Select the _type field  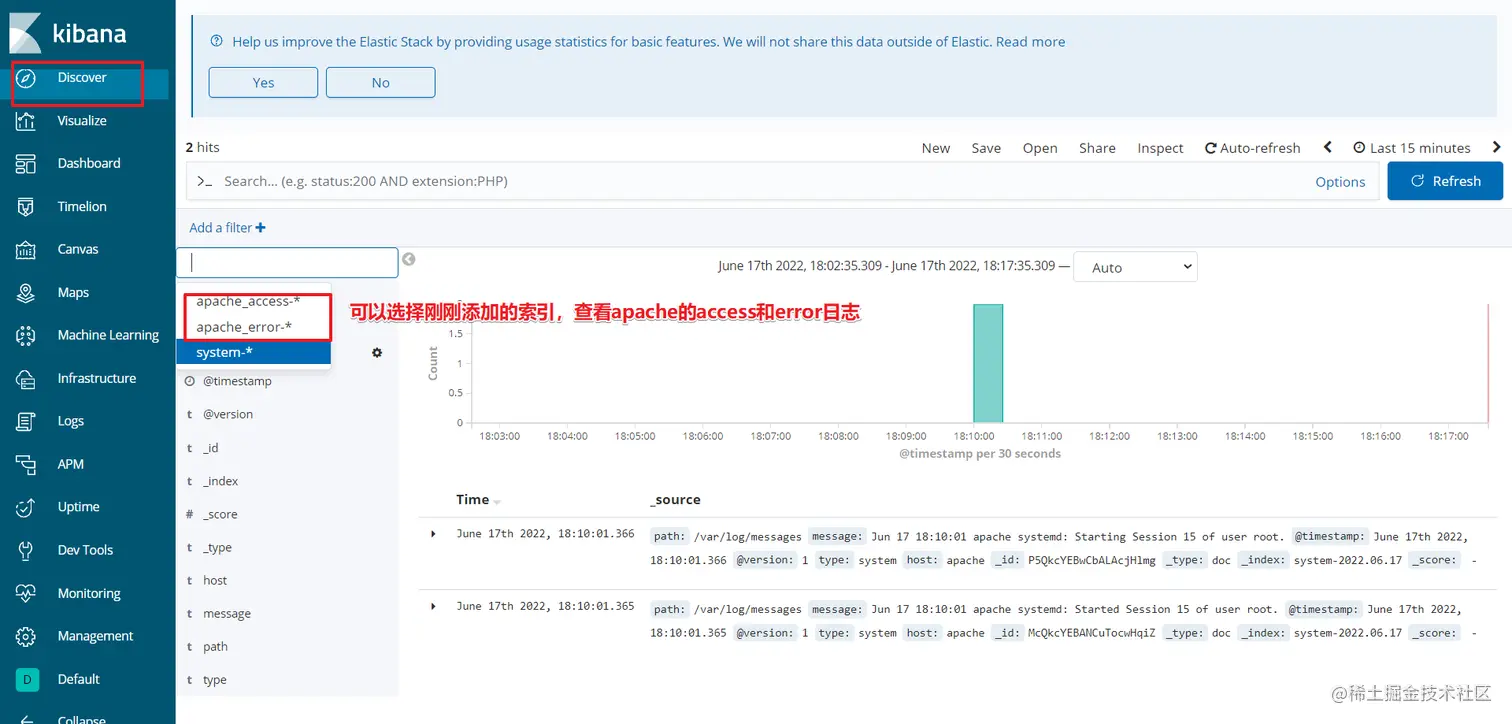[x=218, y=547]
